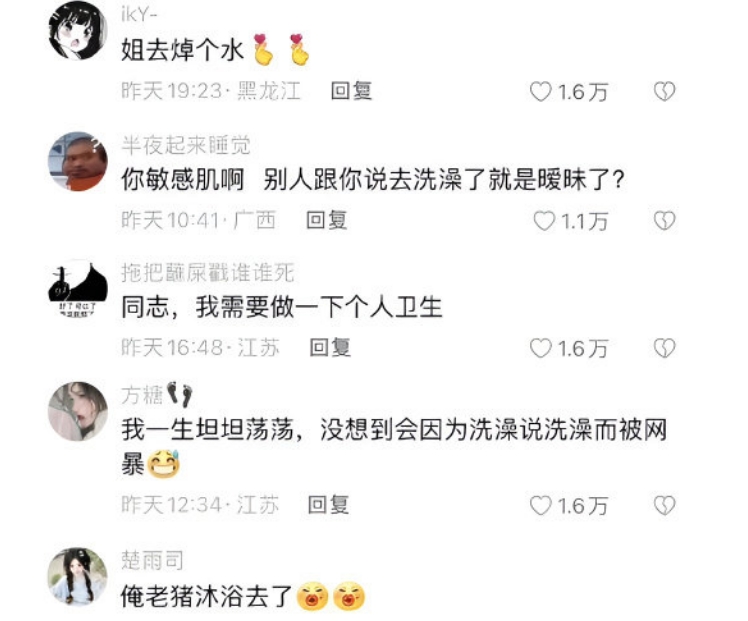Open 楚雨司 avatar profile picture
Viewport: 748px width, 621px height.
[x=78, y=576]
